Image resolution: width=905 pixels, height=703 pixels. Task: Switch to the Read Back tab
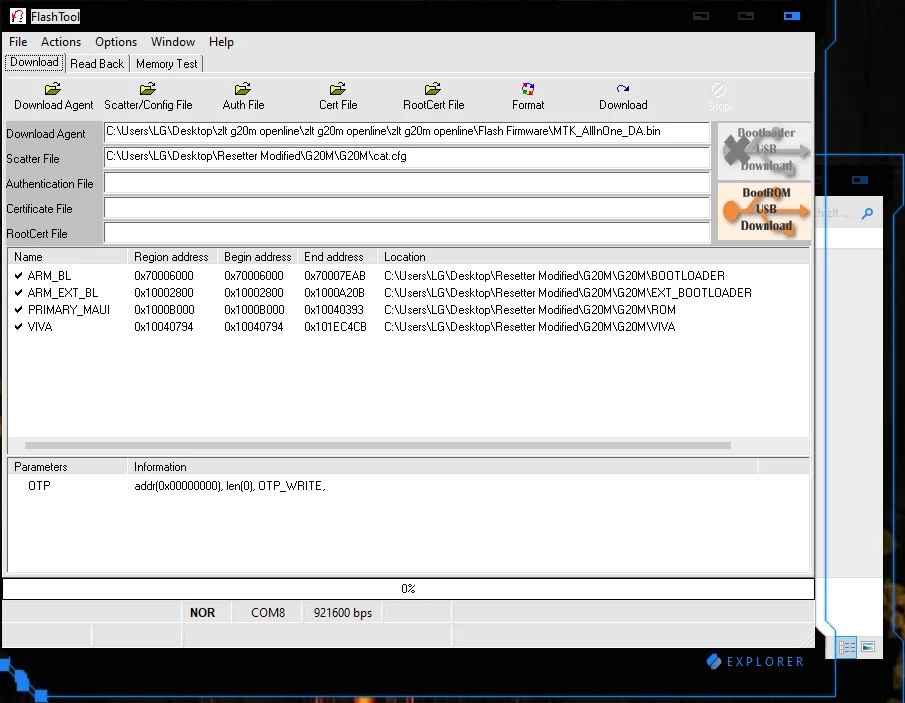97,64
